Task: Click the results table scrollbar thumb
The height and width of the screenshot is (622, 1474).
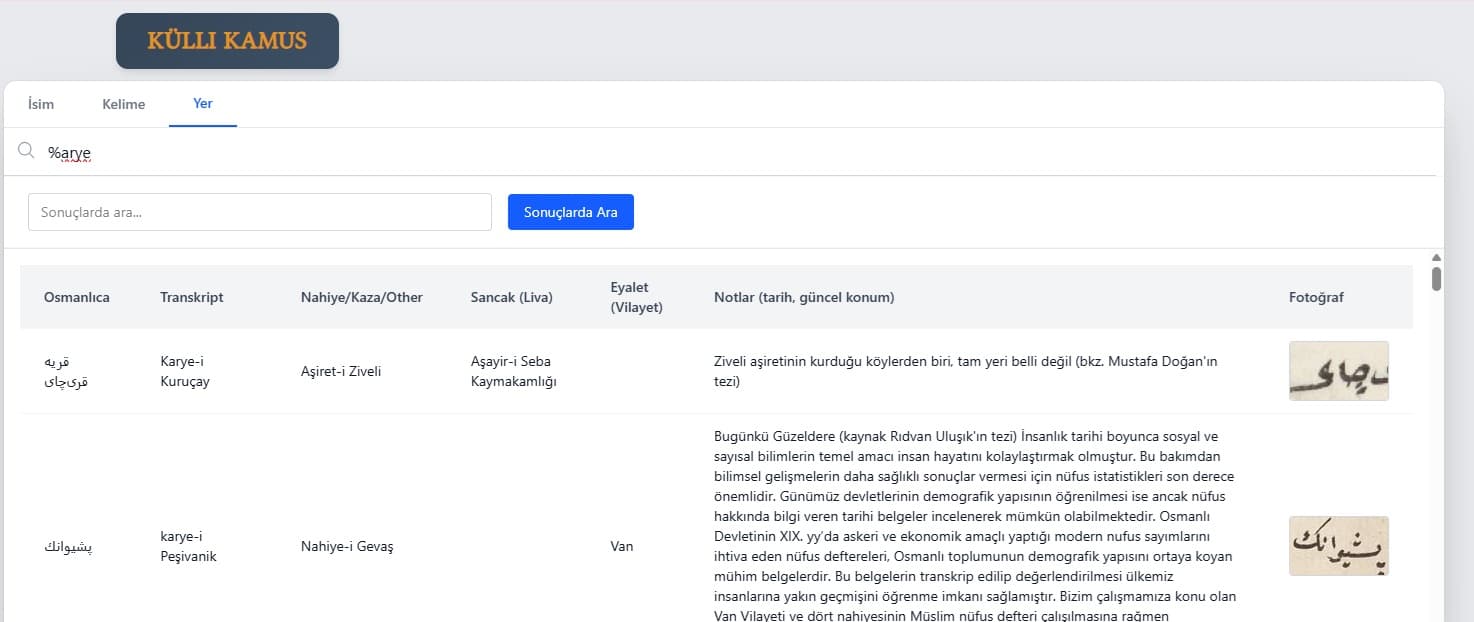Action: point(1437,278)
